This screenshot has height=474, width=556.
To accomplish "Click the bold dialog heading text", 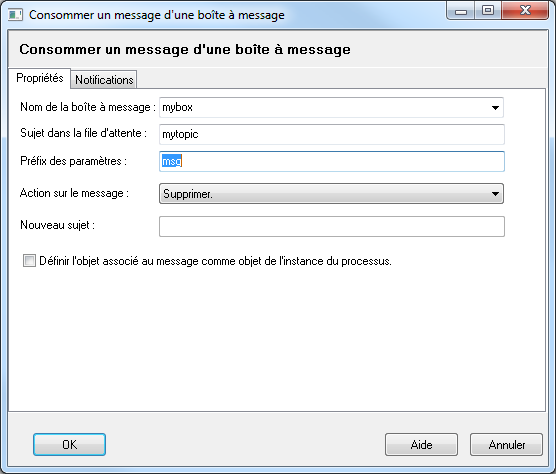I will (185, 49).
